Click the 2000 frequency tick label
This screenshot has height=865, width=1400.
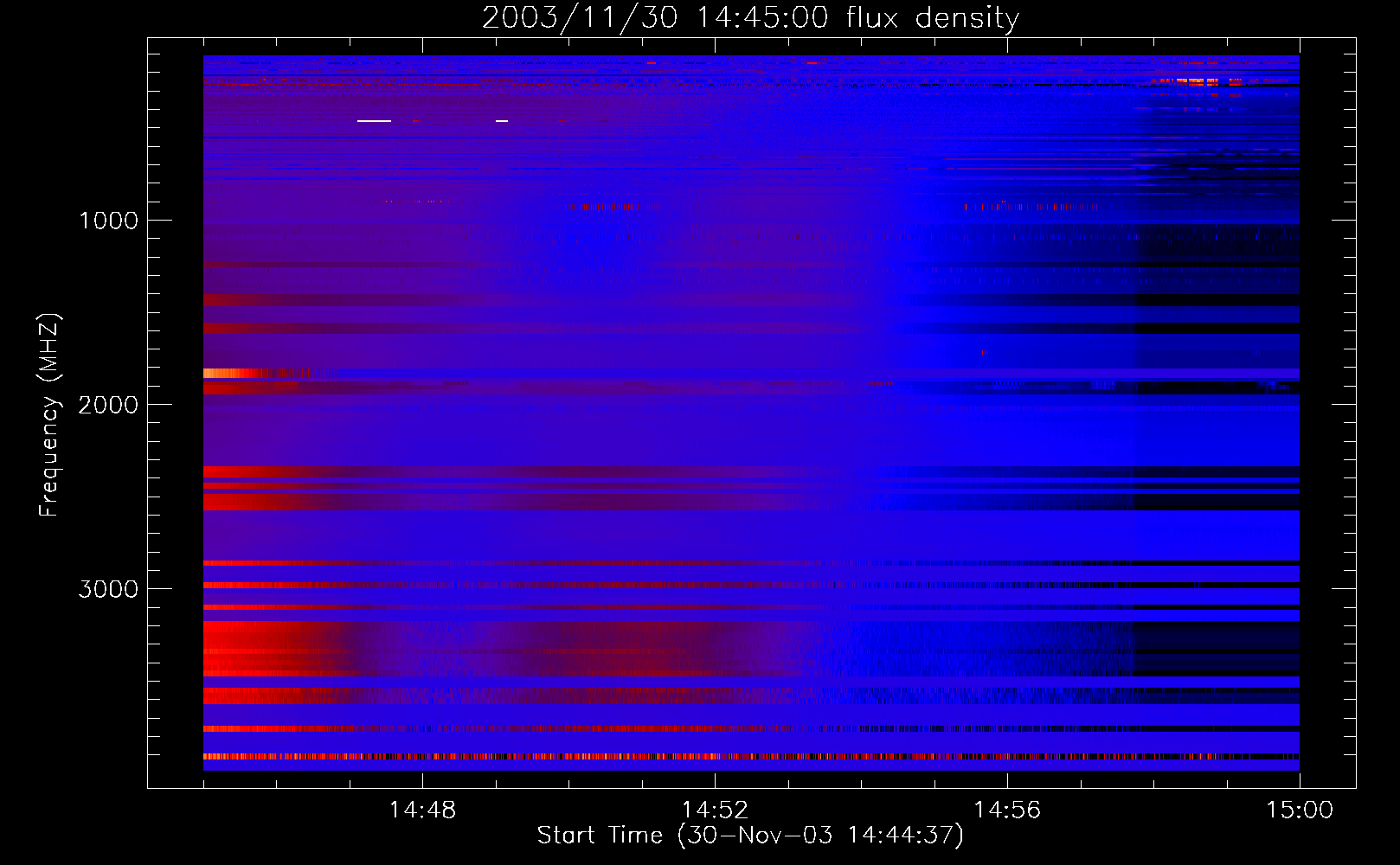(108, 405)
